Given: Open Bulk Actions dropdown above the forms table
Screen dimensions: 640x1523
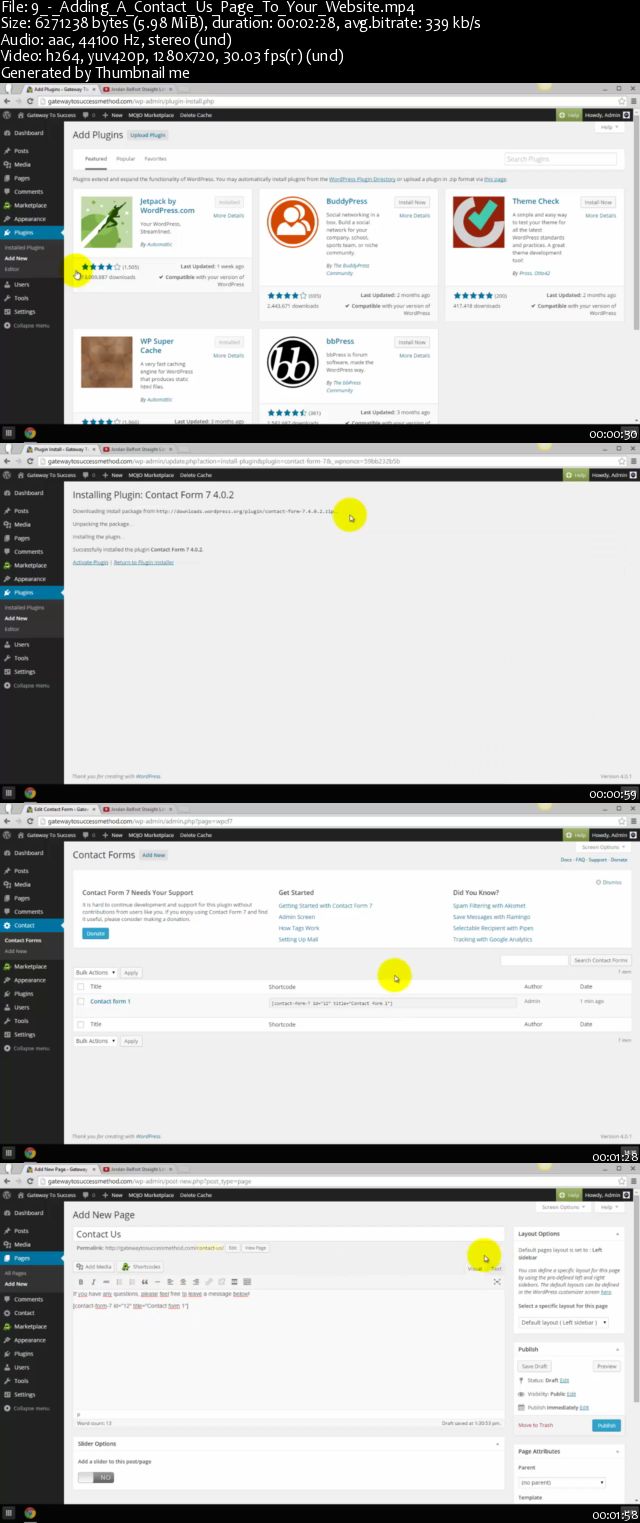Looking at the screenshot, I should point(97,972).
